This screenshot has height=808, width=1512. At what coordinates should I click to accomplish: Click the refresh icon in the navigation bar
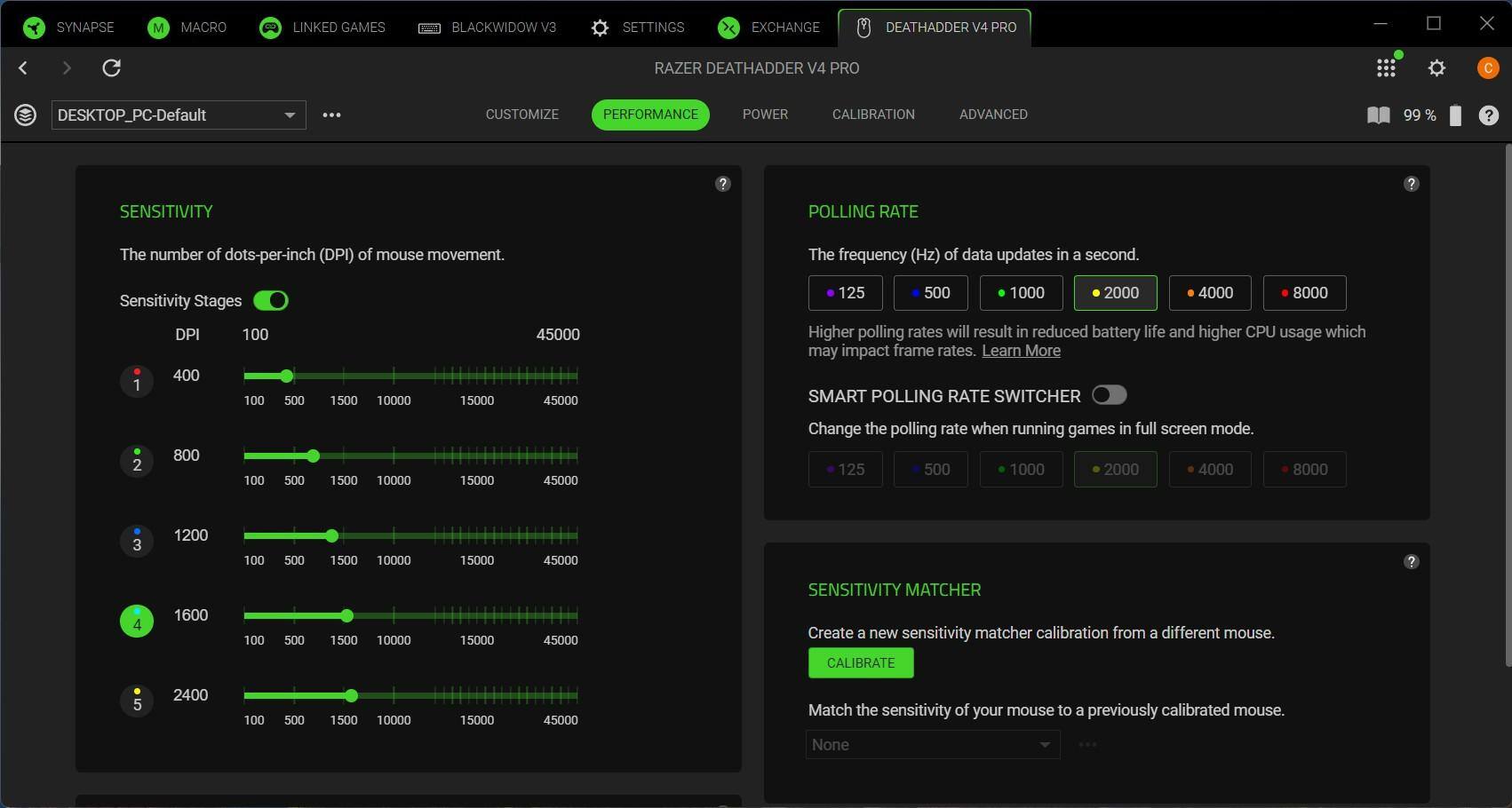(x=111, y=67)
